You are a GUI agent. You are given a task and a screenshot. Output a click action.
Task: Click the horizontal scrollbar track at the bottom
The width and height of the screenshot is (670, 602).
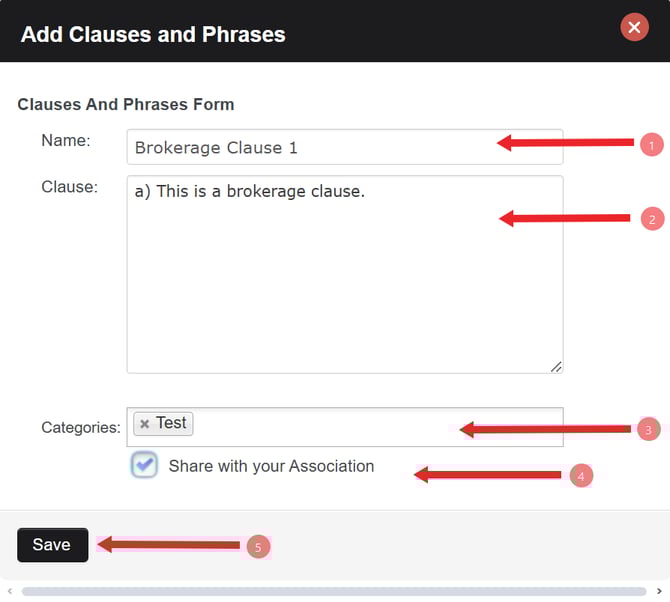pyautogui.click(x=334, y=592)
